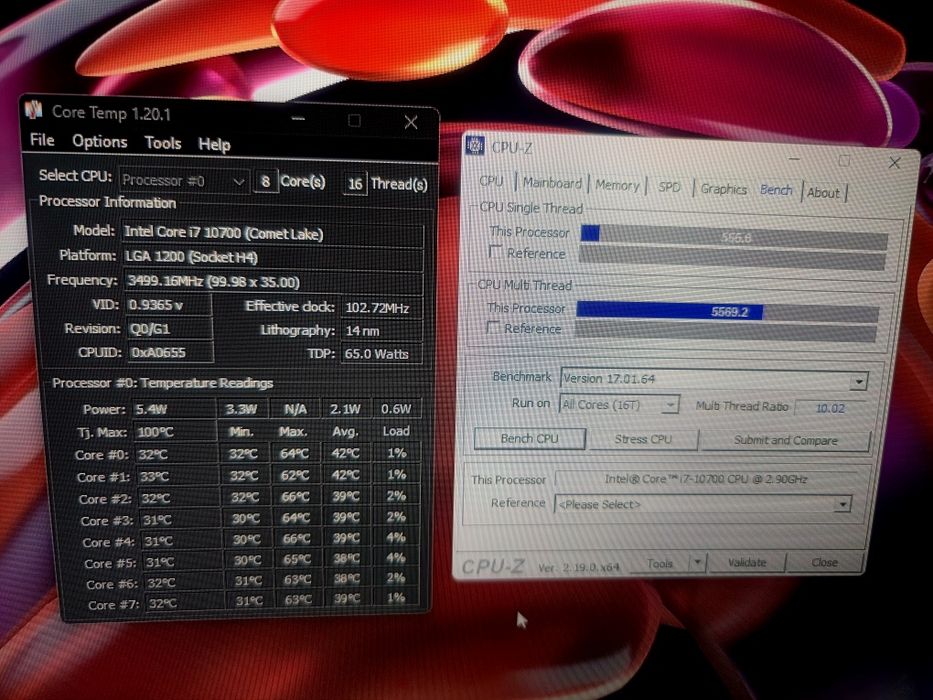This screenshot has width=933, height=700.
Task: Open the Help menu in Core Temp
Action: (214, 145)
